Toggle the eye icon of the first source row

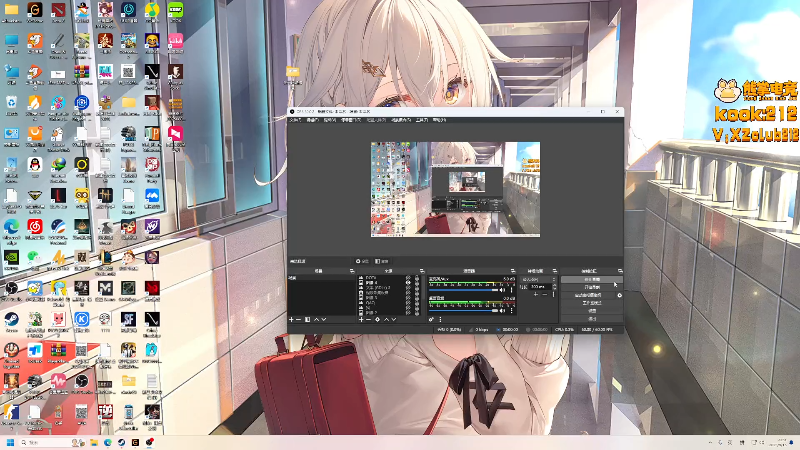click(408, 278)
